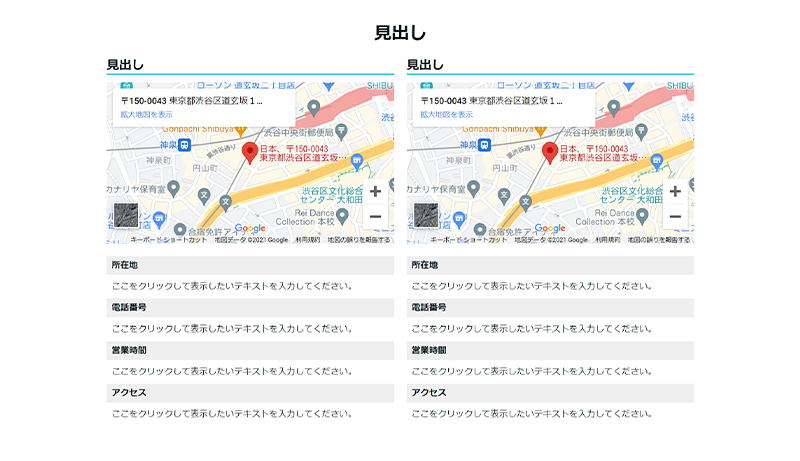This screenshot has width=800, height=461.
Task: Zoom in on the left map
Action: (375, 191)
